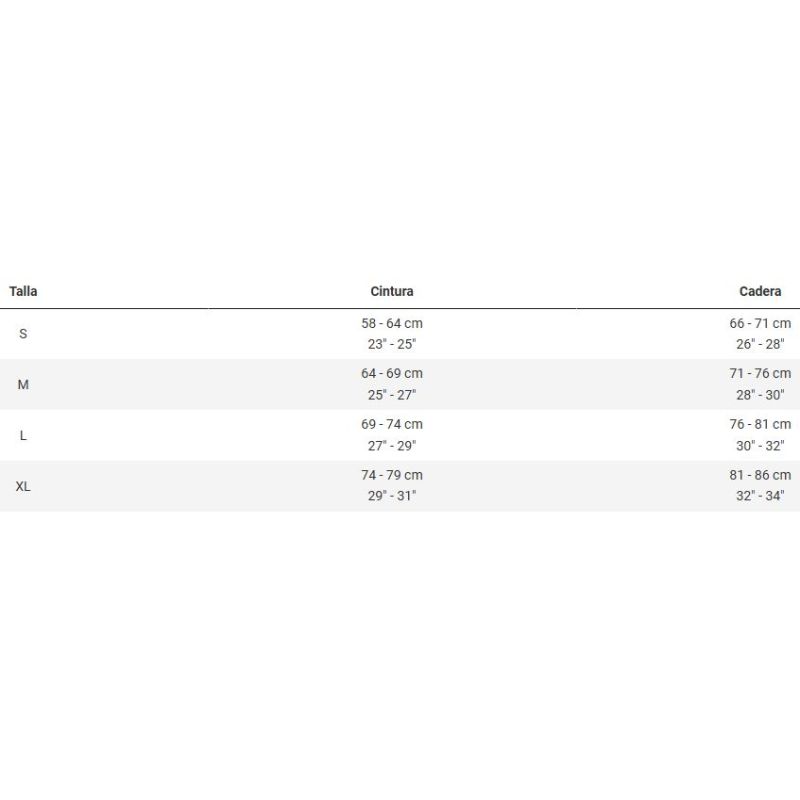Click the 74 - 79 cm waist value
This screenshot has height=800, width=800.
tap(392, 475)
